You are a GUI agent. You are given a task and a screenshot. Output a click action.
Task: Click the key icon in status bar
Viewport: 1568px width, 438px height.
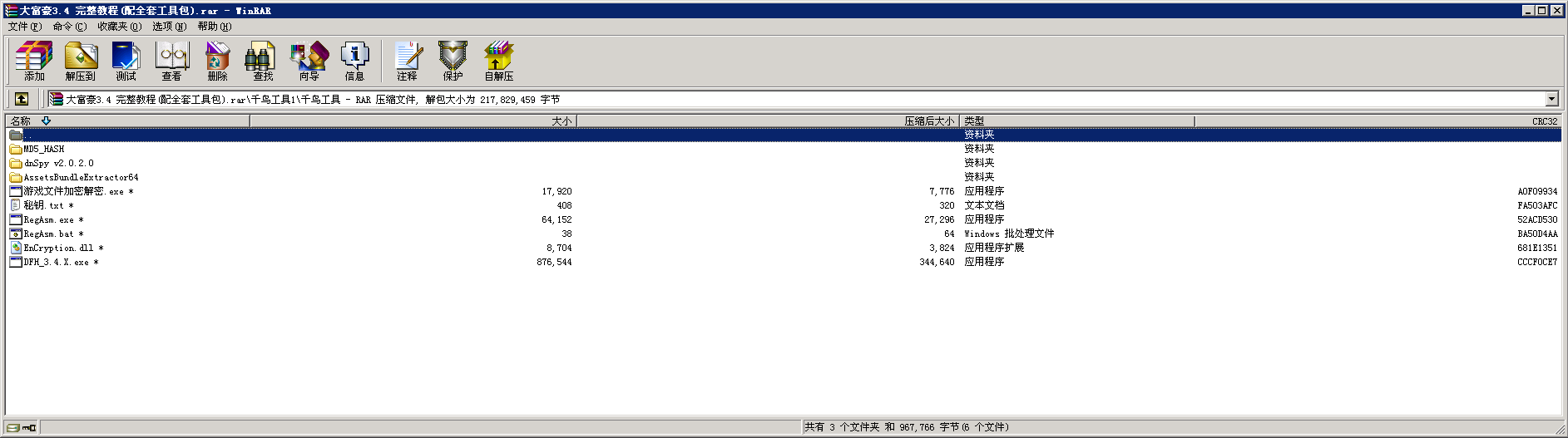[x=29, y=427]
